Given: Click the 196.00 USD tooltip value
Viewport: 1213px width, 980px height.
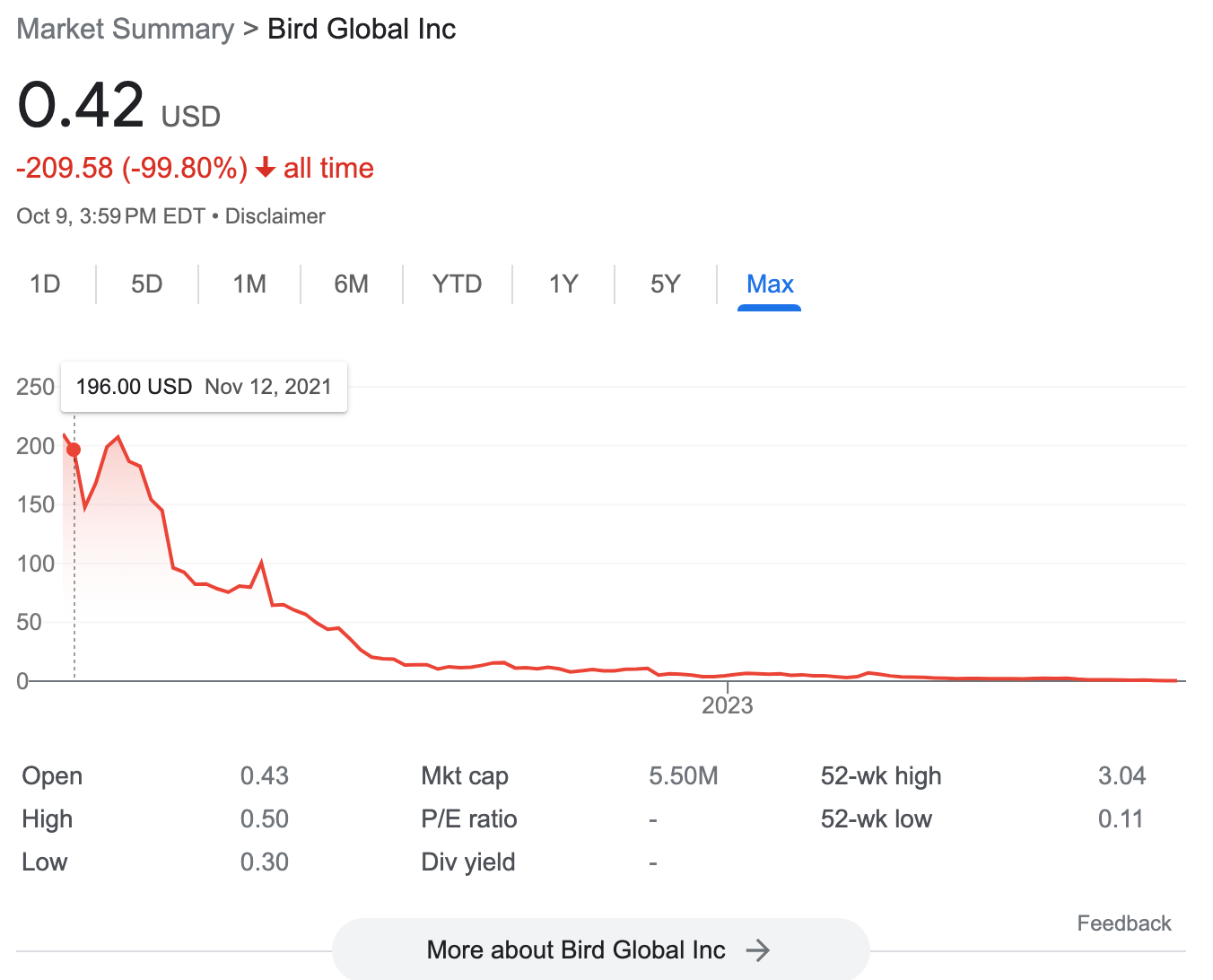Looking at the screenshot, I should [x=134, y=387].
